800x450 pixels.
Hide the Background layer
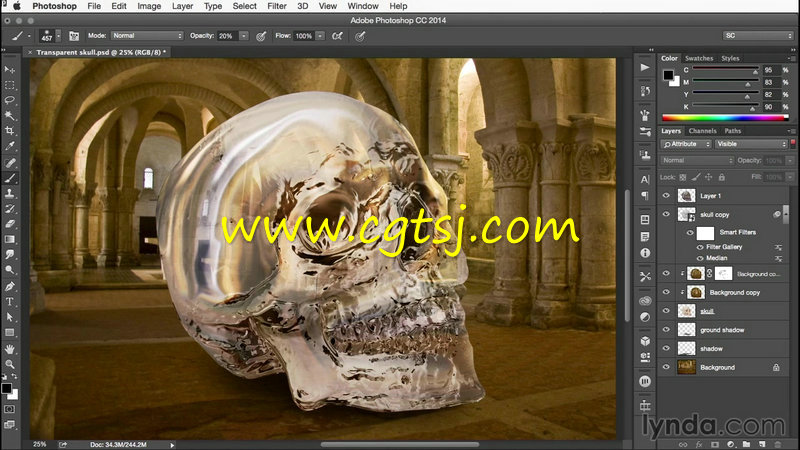click(666, 367)
